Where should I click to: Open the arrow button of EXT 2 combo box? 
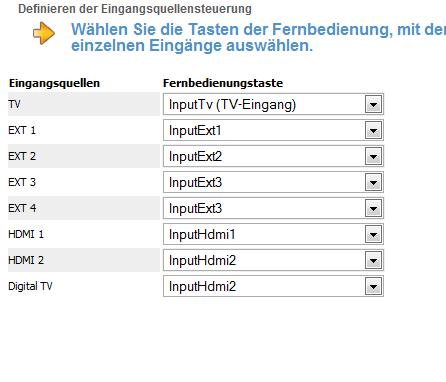tap(373, 157)
